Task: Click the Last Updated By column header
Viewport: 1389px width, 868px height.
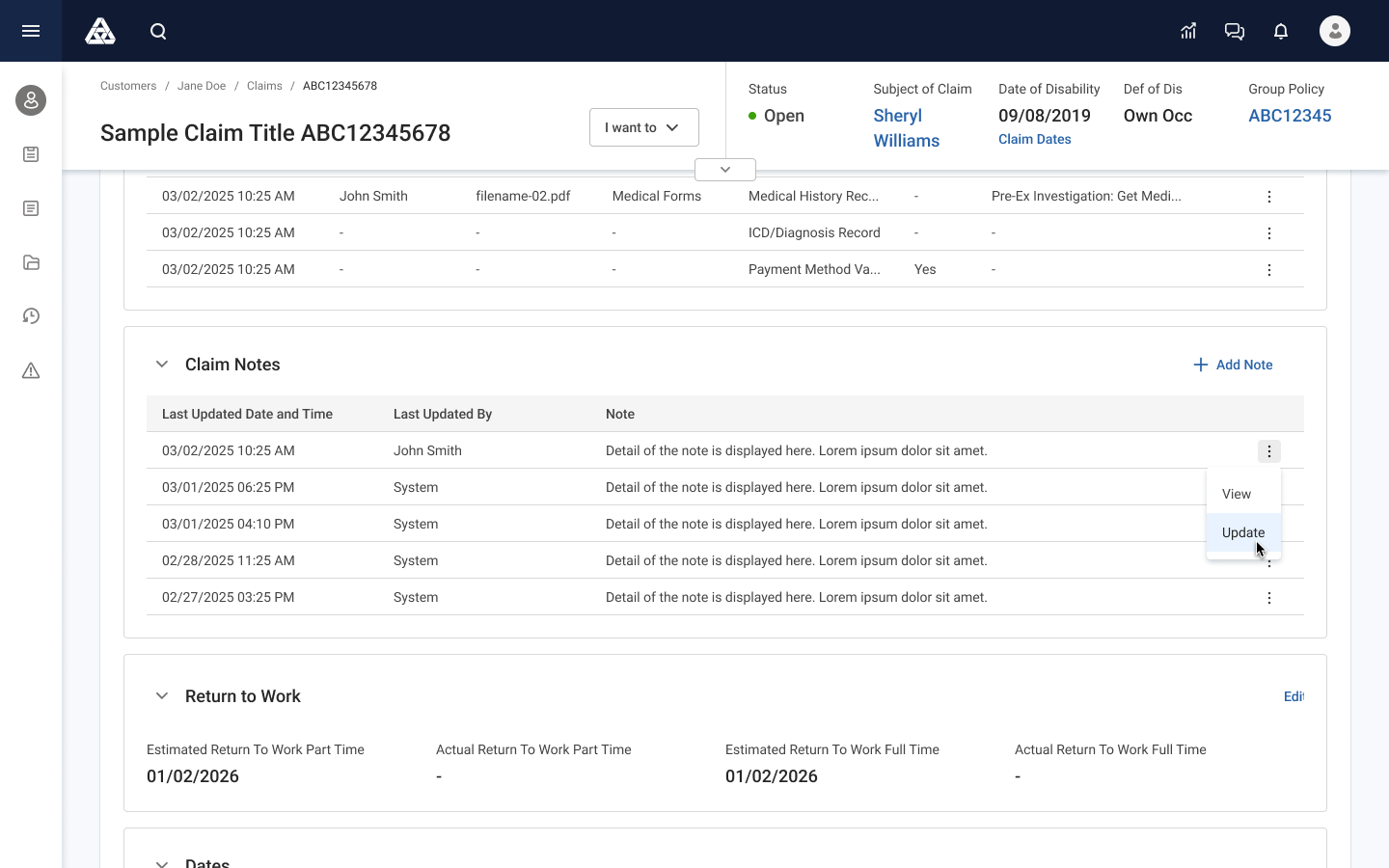Action: tap(443, 414)
